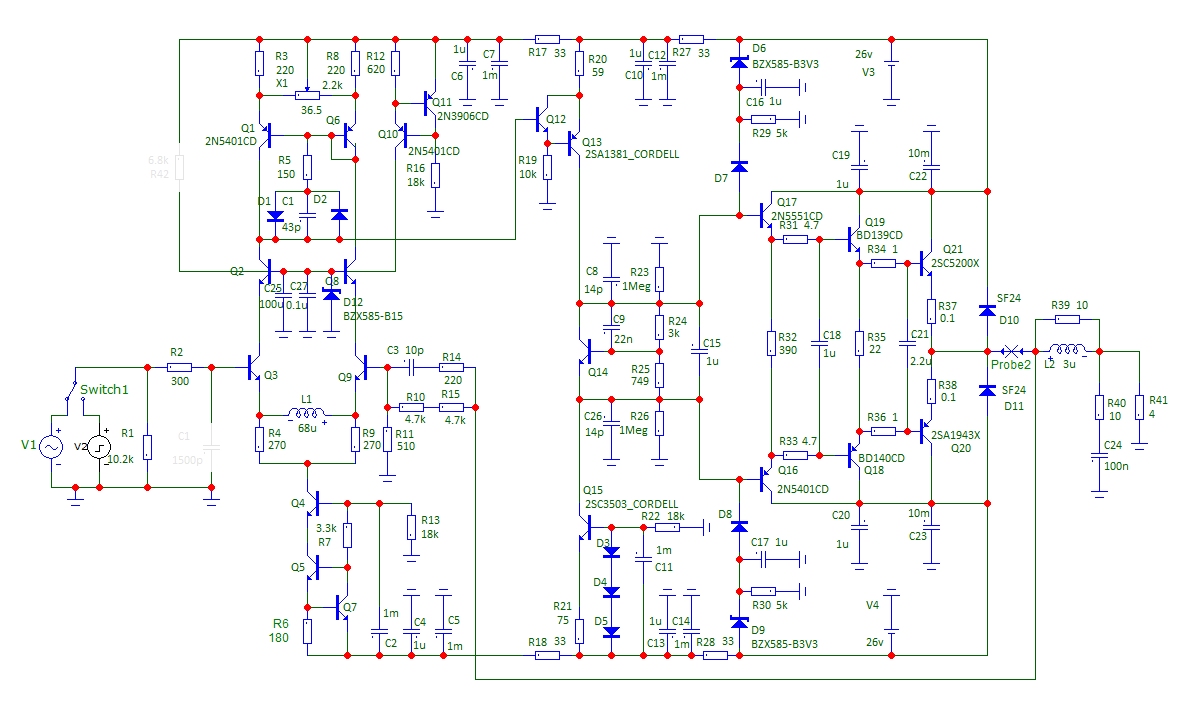This screenshot has width=1201, height=725.
Task: Click transistor Q3 at the input
Action: coord(253,368)
